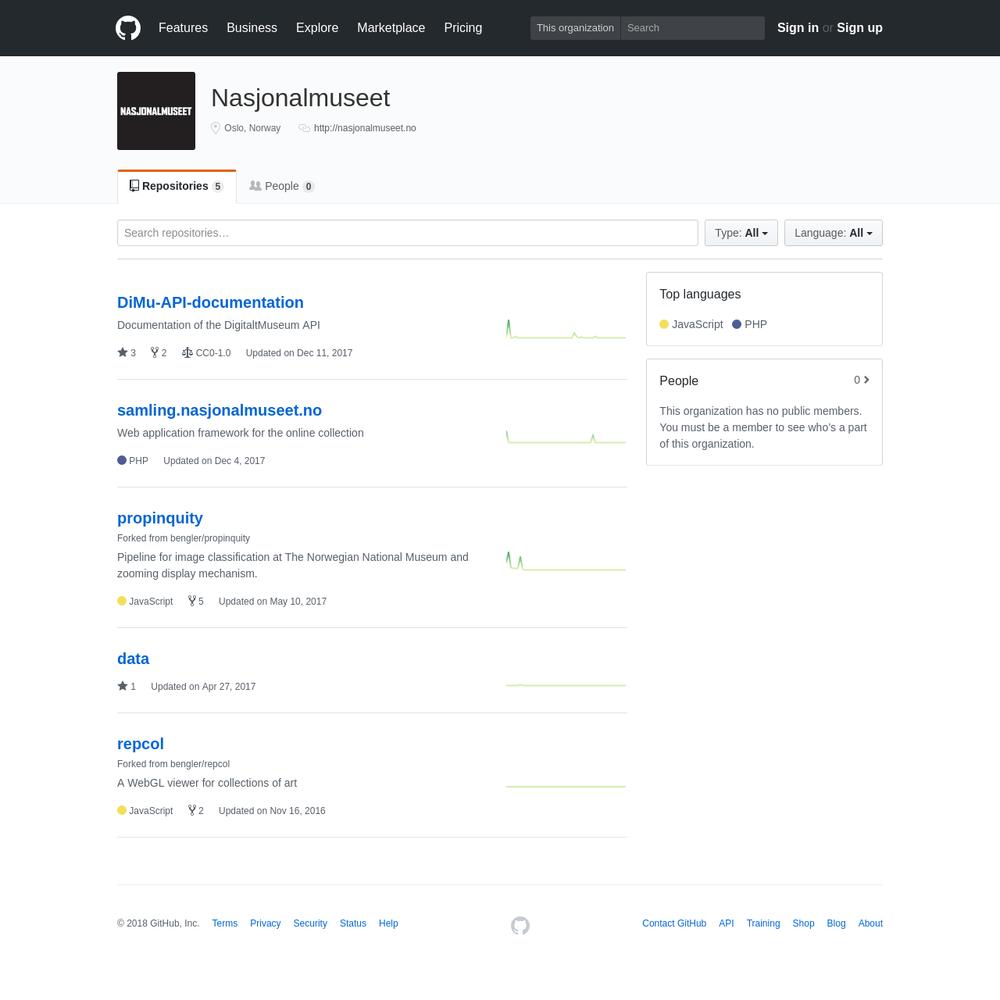Open the Type: All dropdown
This screenshot has height=1000, width=1000.
[741, 233]
